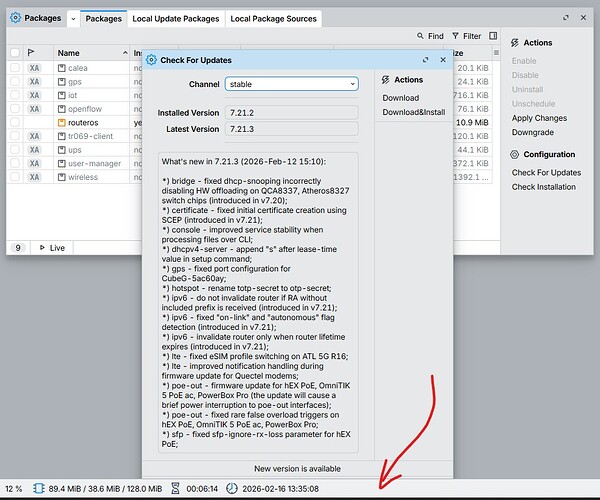This screenshot has width=600, height=500.
Task: Click the wireless package icon
Action: 62,177
